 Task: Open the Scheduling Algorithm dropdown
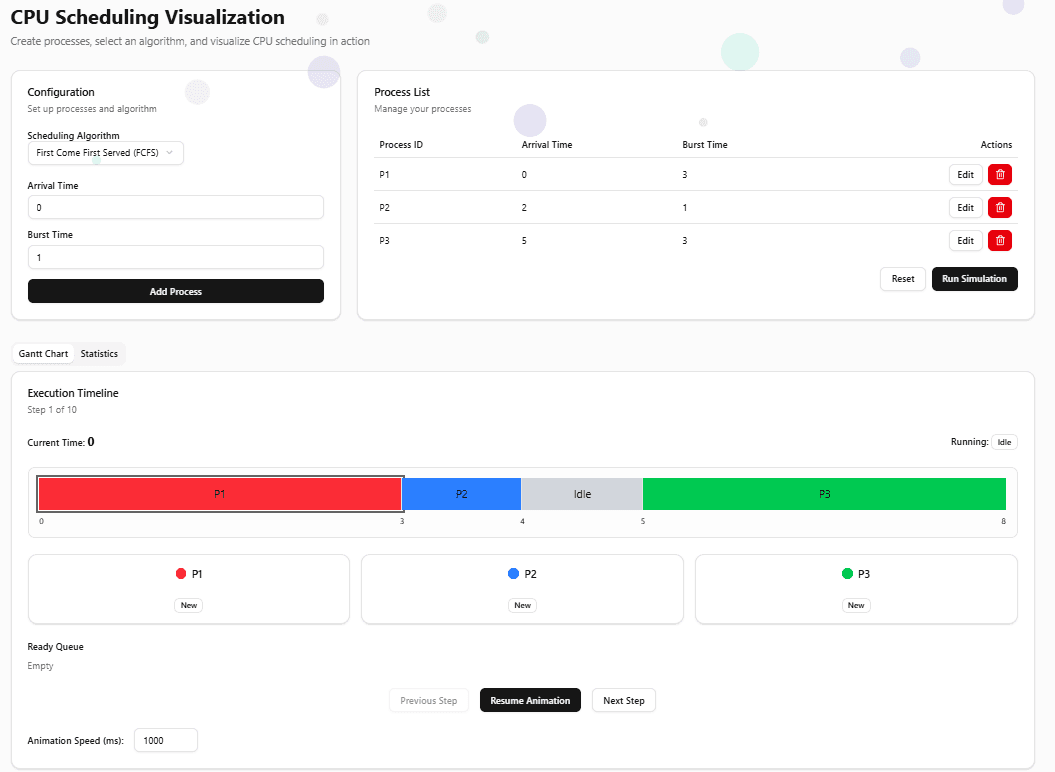pos(105,153)
